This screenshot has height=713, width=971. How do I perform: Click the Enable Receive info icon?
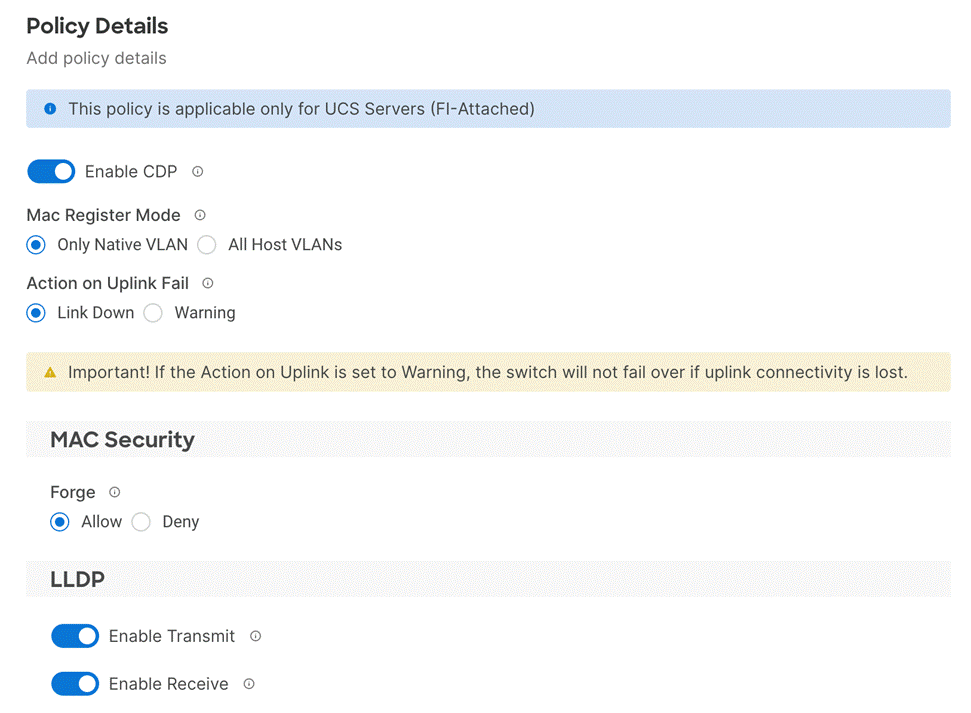249,684
